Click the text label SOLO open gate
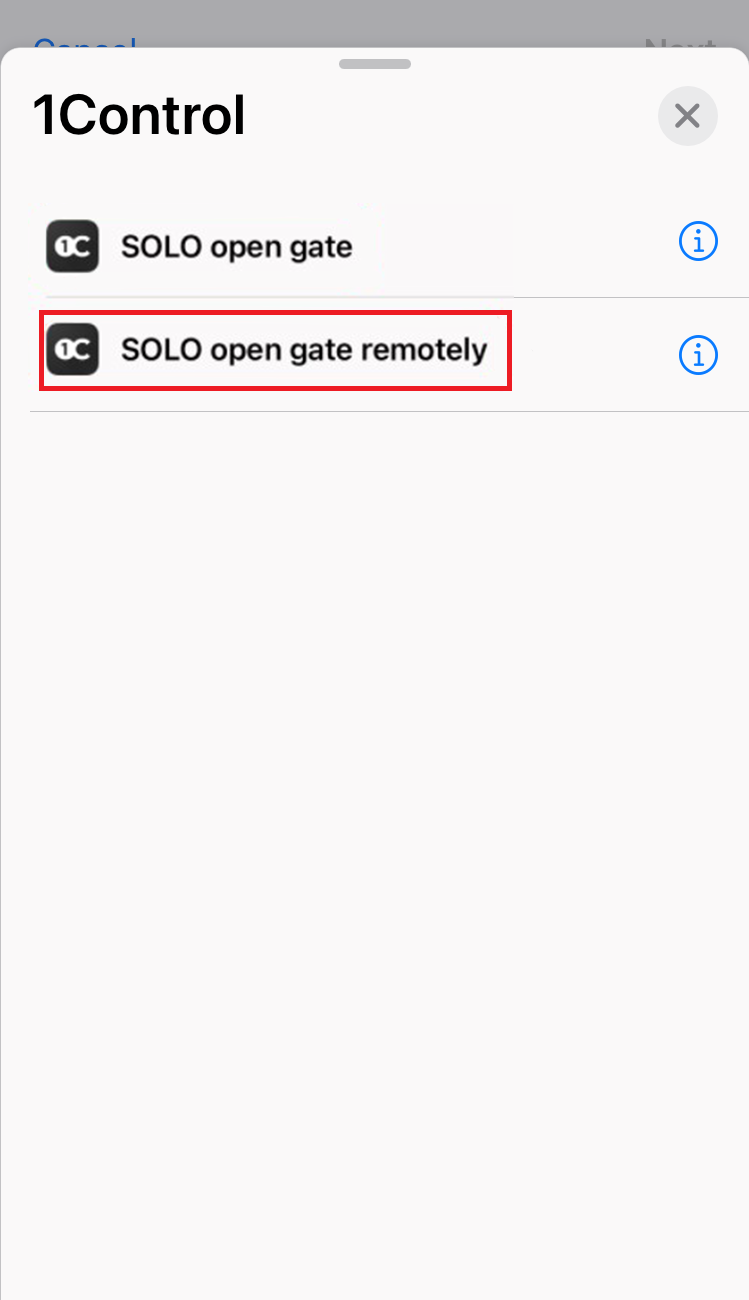Viewport: 749px width, 1300px height. pyautogui.click(x=237, y=247)
